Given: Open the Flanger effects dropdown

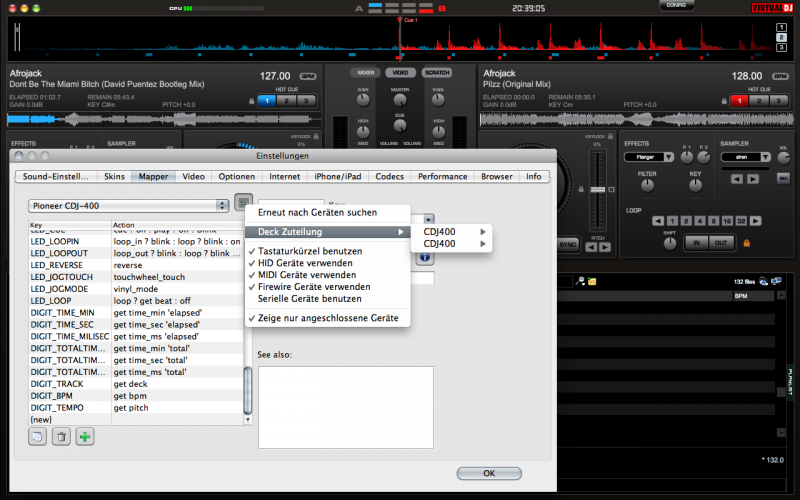Looking at the screenshot, I should pyautogui.click(x=648, y=157).
